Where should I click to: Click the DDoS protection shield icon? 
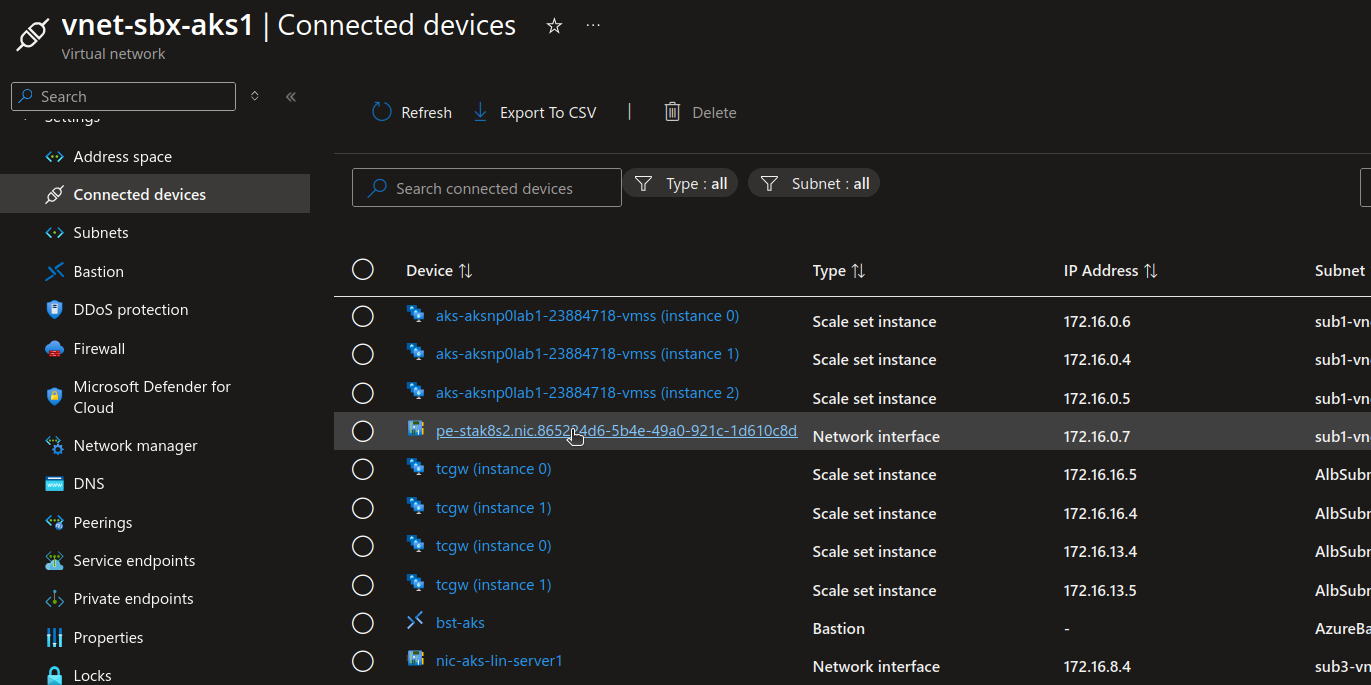pos(55,310)
